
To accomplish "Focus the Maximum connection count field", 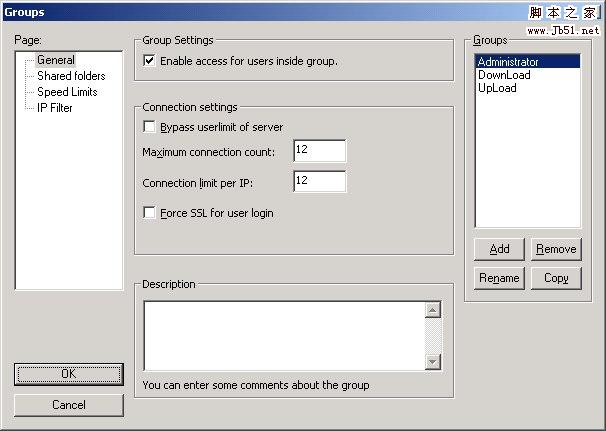I will [x=319, y=151].
